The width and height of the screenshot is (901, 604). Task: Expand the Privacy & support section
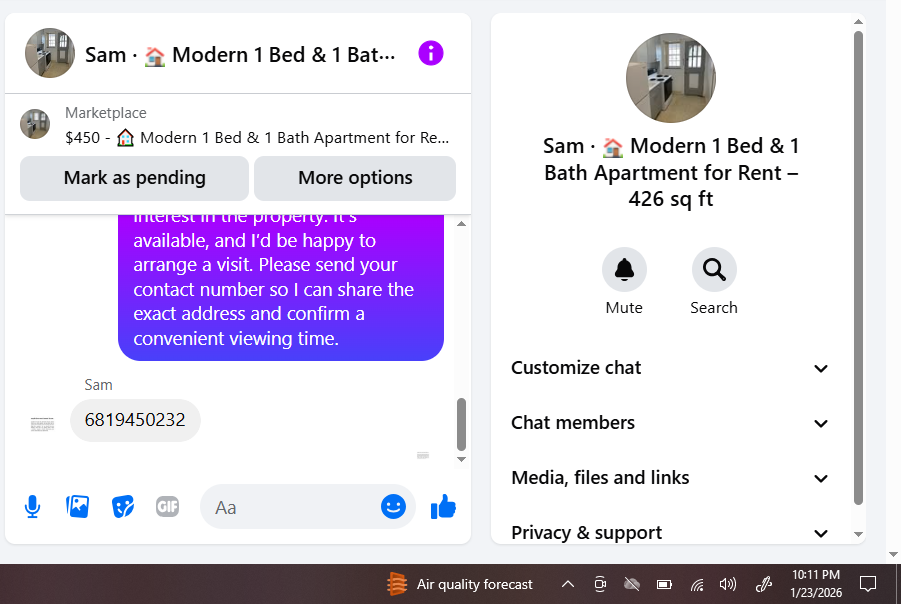669,533
